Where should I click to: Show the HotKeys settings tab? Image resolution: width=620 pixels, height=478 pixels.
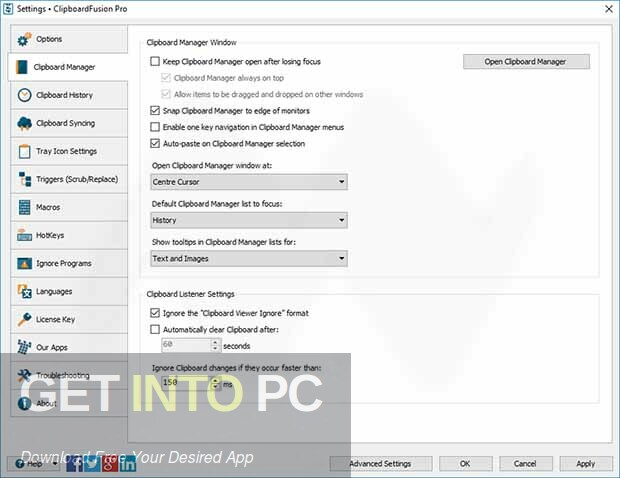tap(69, 235)
